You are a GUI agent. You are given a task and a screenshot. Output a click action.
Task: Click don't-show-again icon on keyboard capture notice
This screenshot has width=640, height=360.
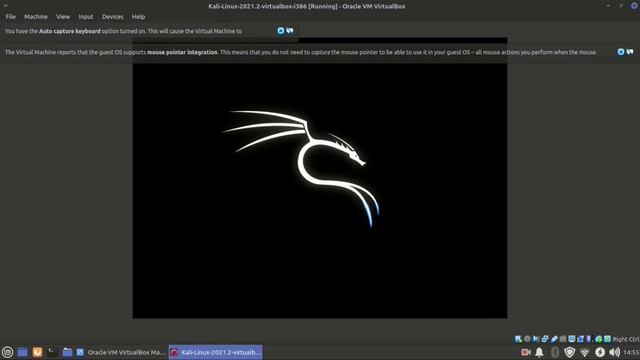click(x=290, y=31)
